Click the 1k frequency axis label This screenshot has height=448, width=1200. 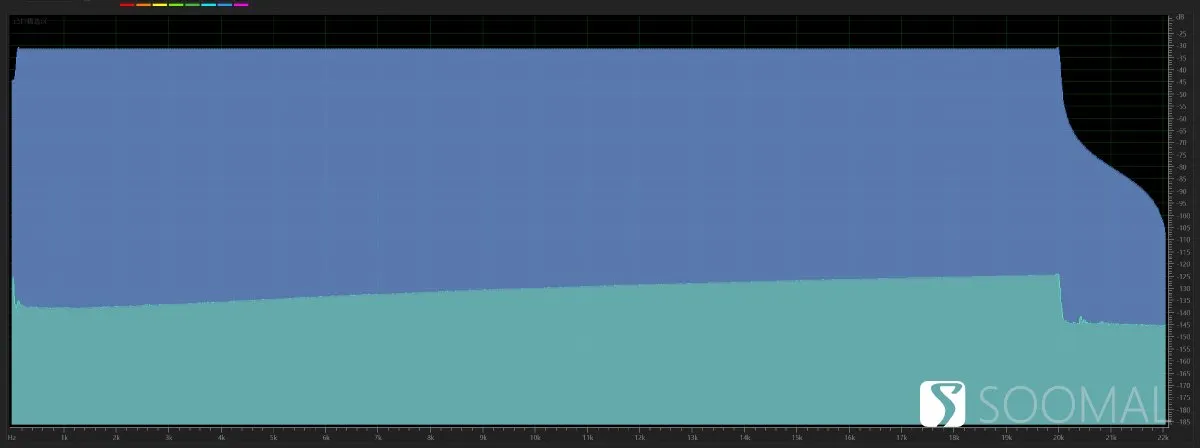pos(64,437)
